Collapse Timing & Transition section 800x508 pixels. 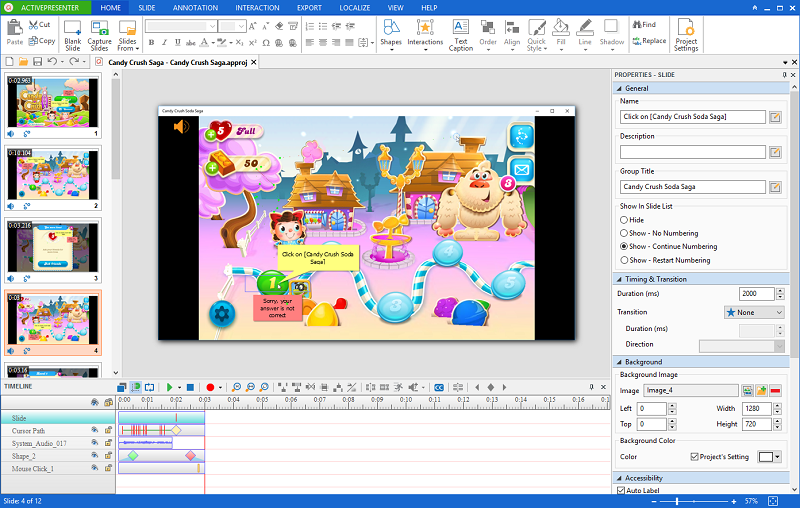(619, 280)
